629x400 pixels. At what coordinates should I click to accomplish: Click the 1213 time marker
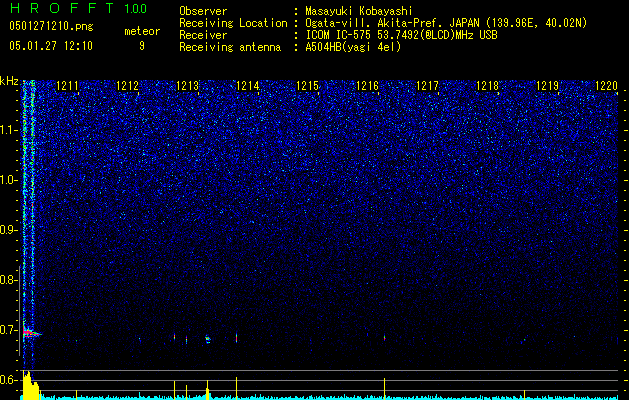coord(187,86)
